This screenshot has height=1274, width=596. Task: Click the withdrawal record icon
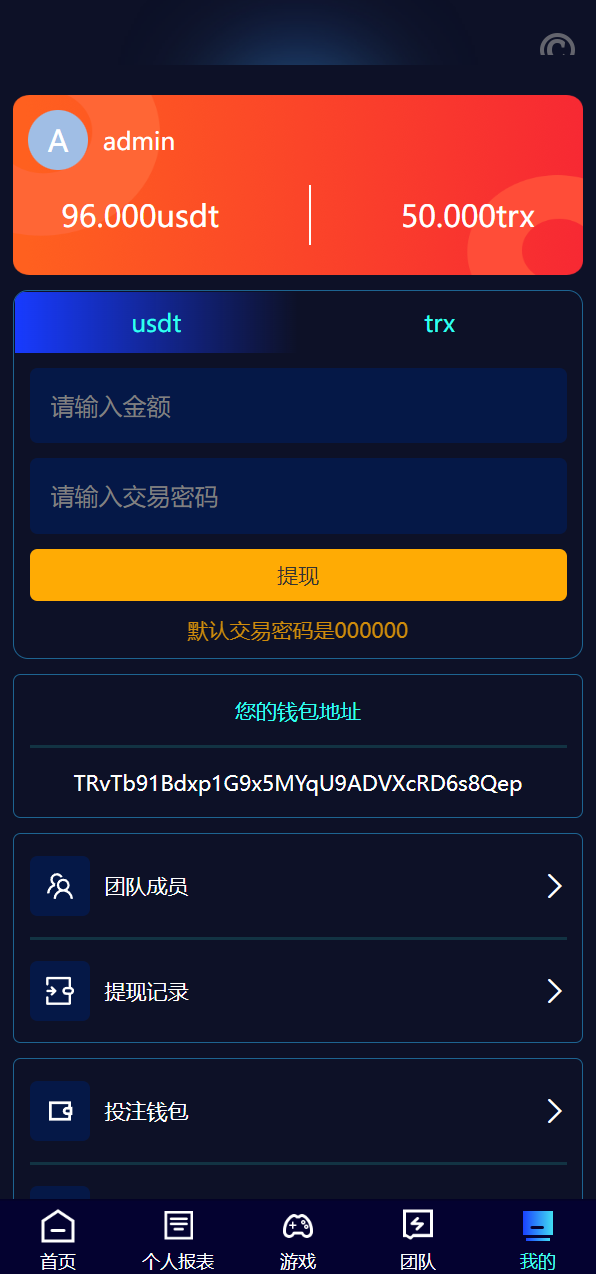60,991
